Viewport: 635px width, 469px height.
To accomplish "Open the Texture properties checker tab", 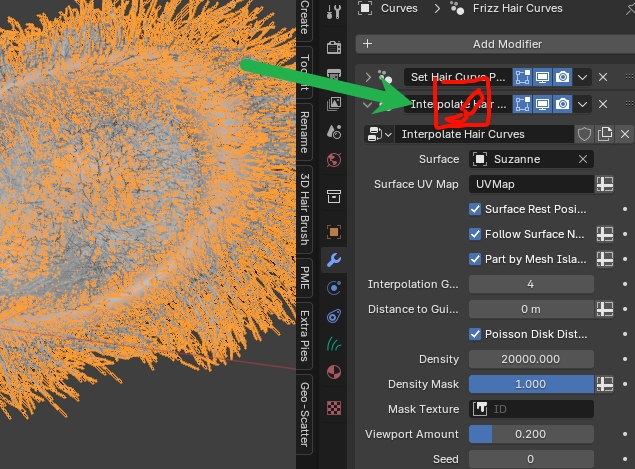I will [x=334, y=408].
